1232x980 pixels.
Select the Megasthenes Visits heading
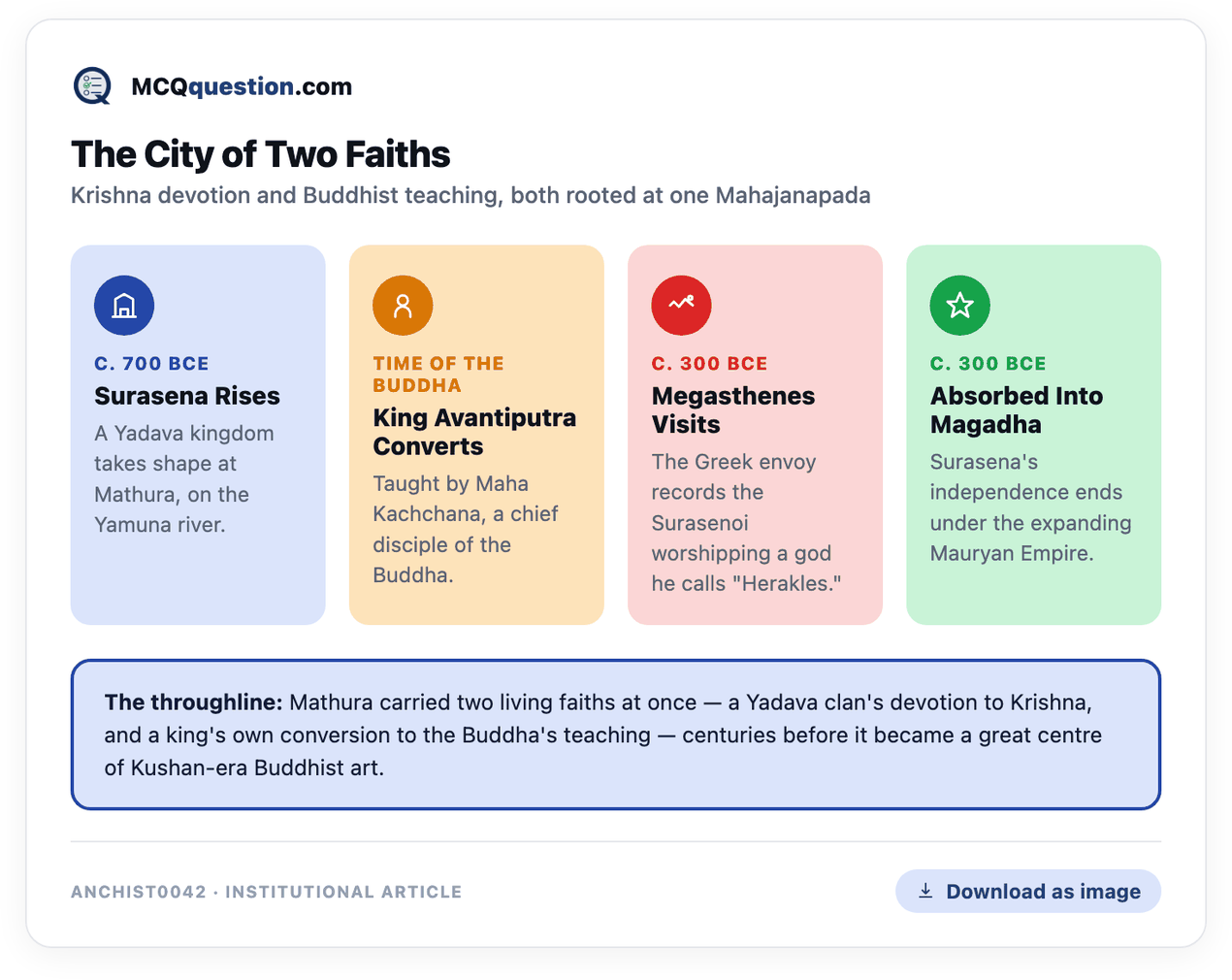[x=733, y=410]
